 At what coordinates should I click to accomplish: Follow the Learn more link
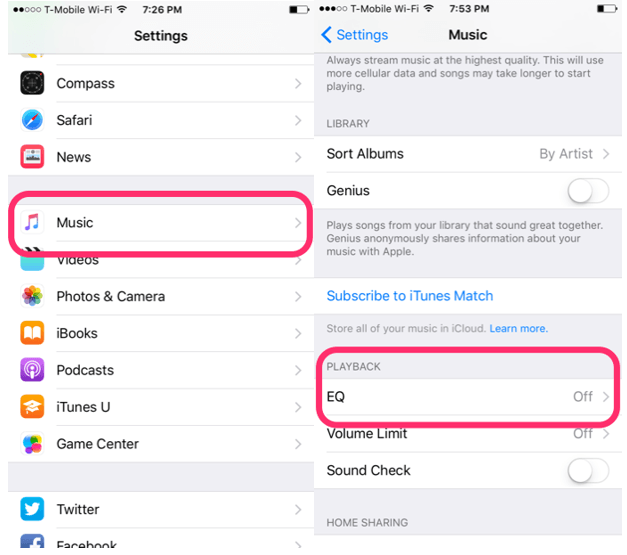[519, 329]
